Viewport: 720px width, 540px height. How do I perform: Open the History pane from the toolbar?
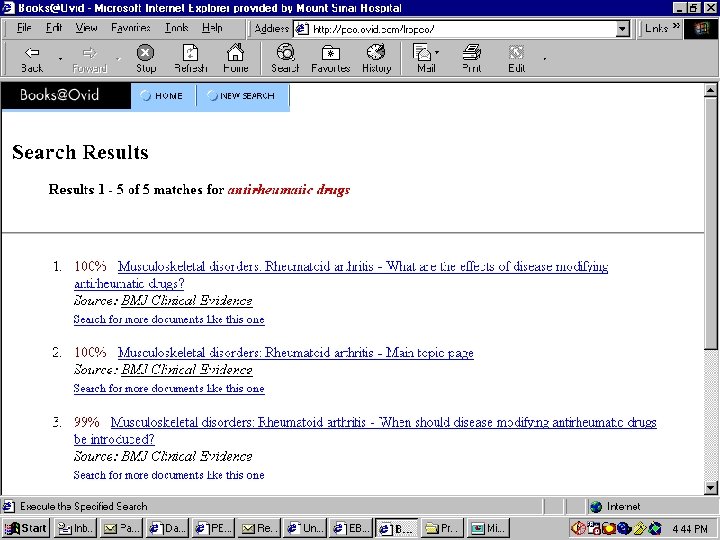coord(377,59)
